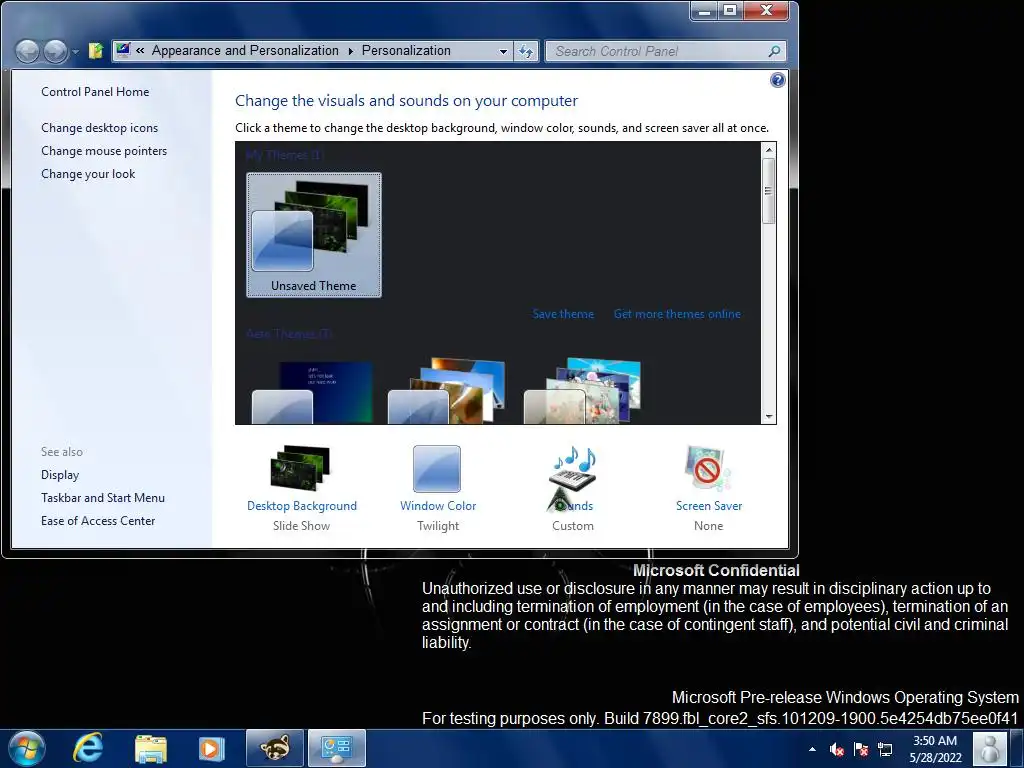Open Help with the question mark icon

tap(777, 80)
